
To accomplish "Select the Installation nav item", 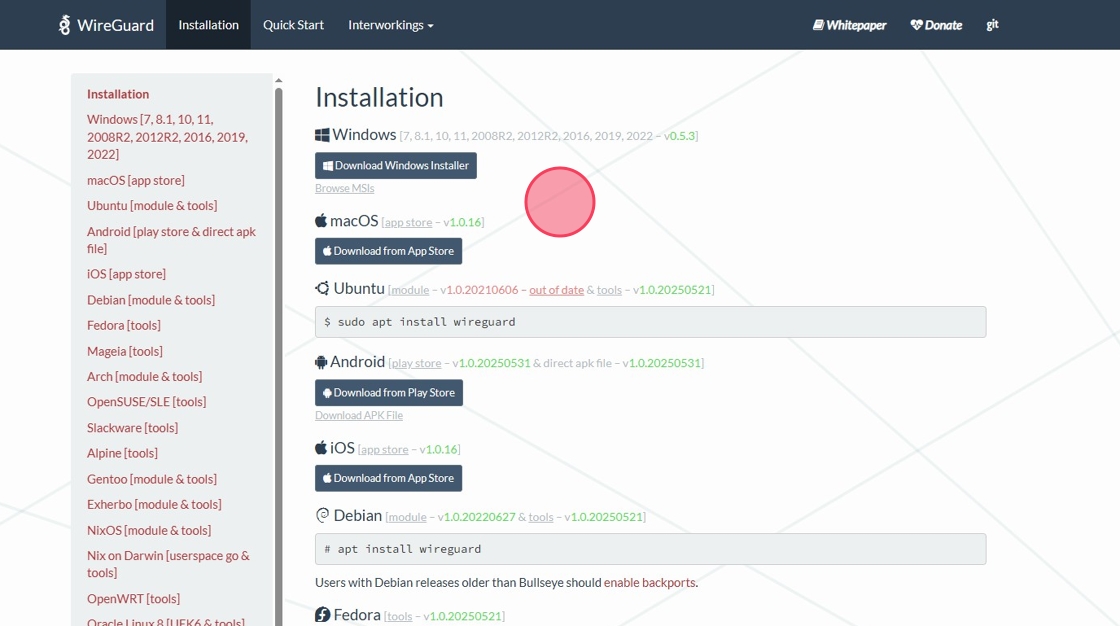I will click(x=208, y=25).
